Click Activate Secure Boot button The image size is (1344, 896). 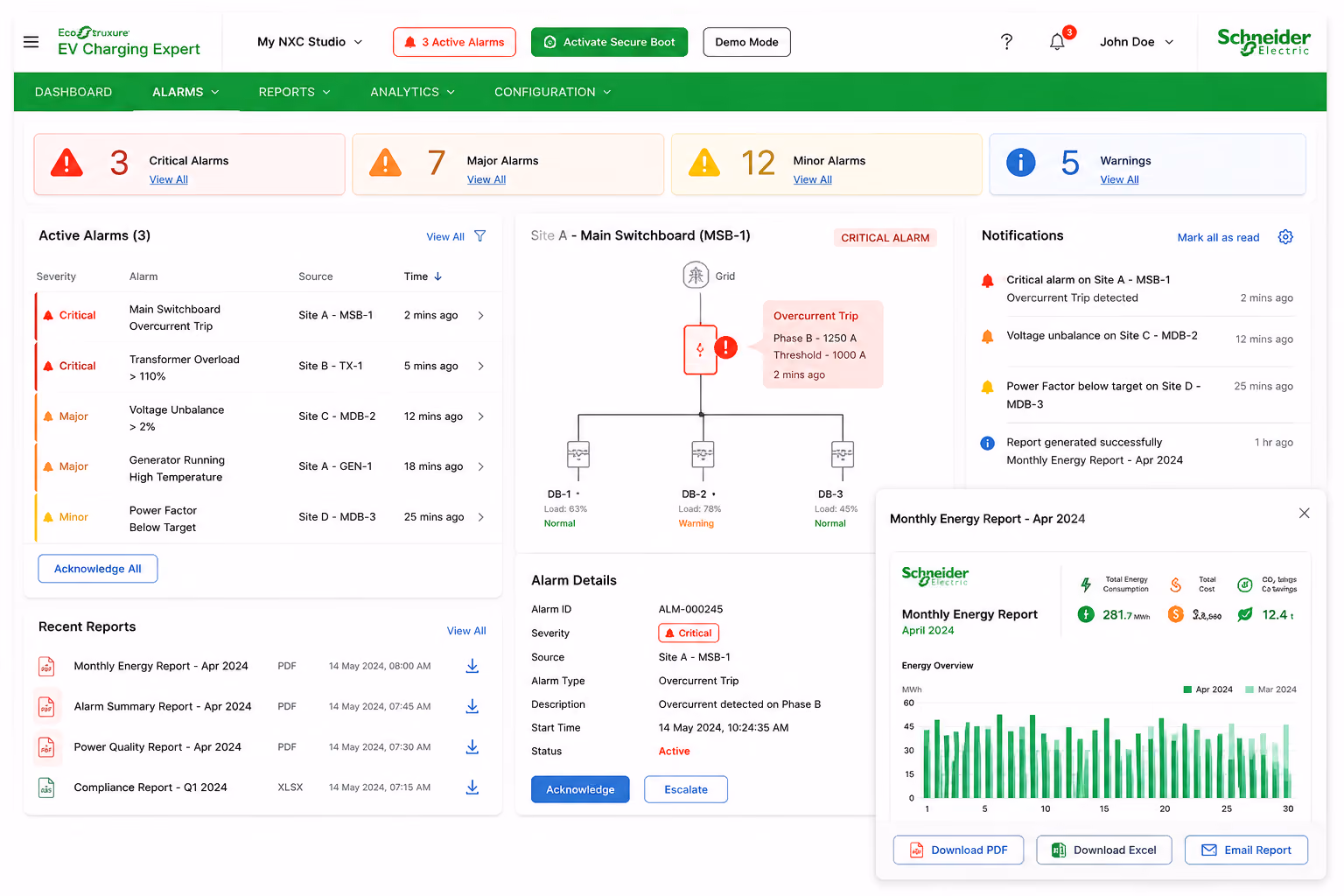point(609,42)
